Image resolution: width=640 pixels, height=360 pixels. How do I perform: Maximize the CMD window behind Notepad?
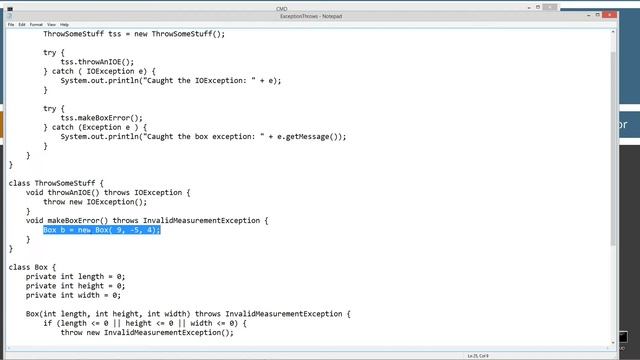[538, 7]
